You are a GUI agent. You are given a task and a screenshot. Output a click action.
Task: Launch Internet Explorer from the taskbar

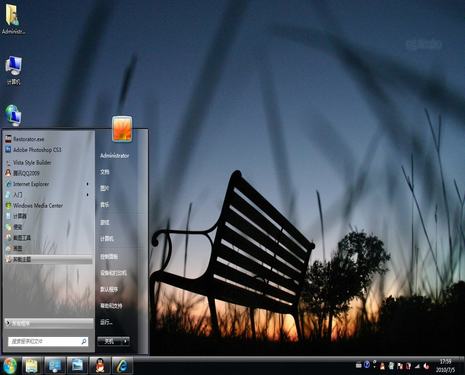(x=122, y=366)
